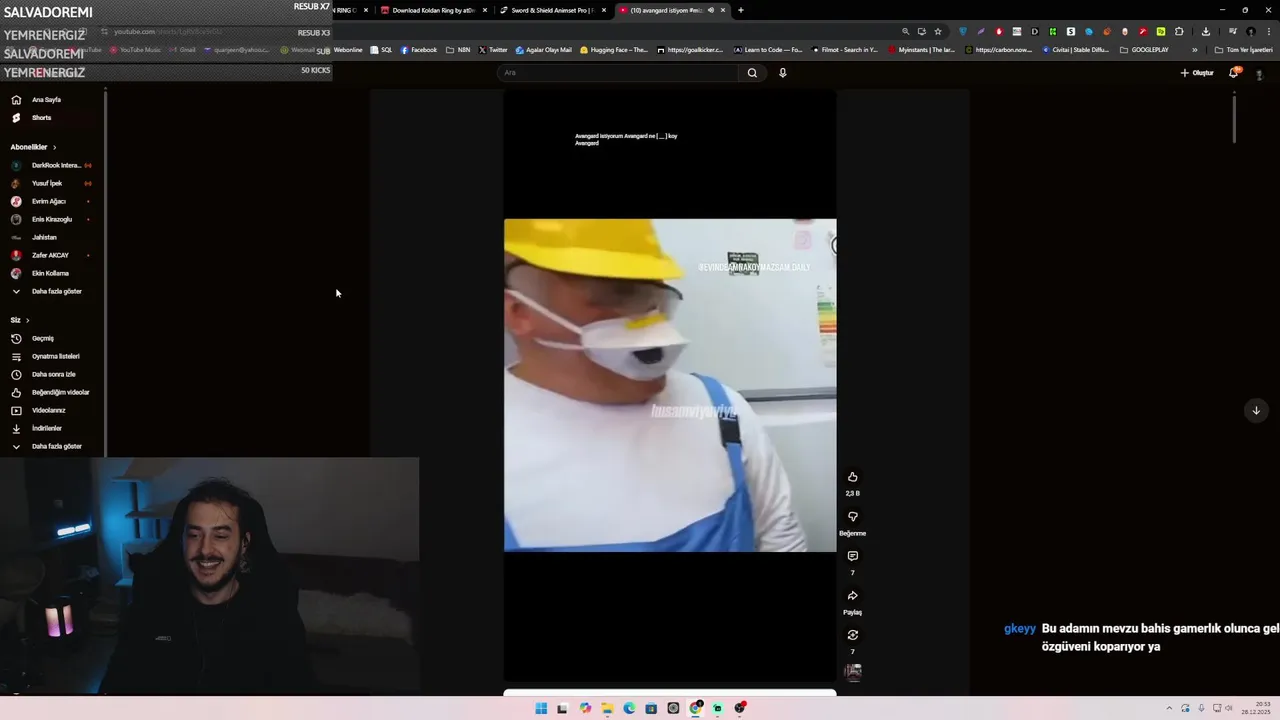
Task: Open Beğendiğim videolar liked videos
Action: point(52,392)
